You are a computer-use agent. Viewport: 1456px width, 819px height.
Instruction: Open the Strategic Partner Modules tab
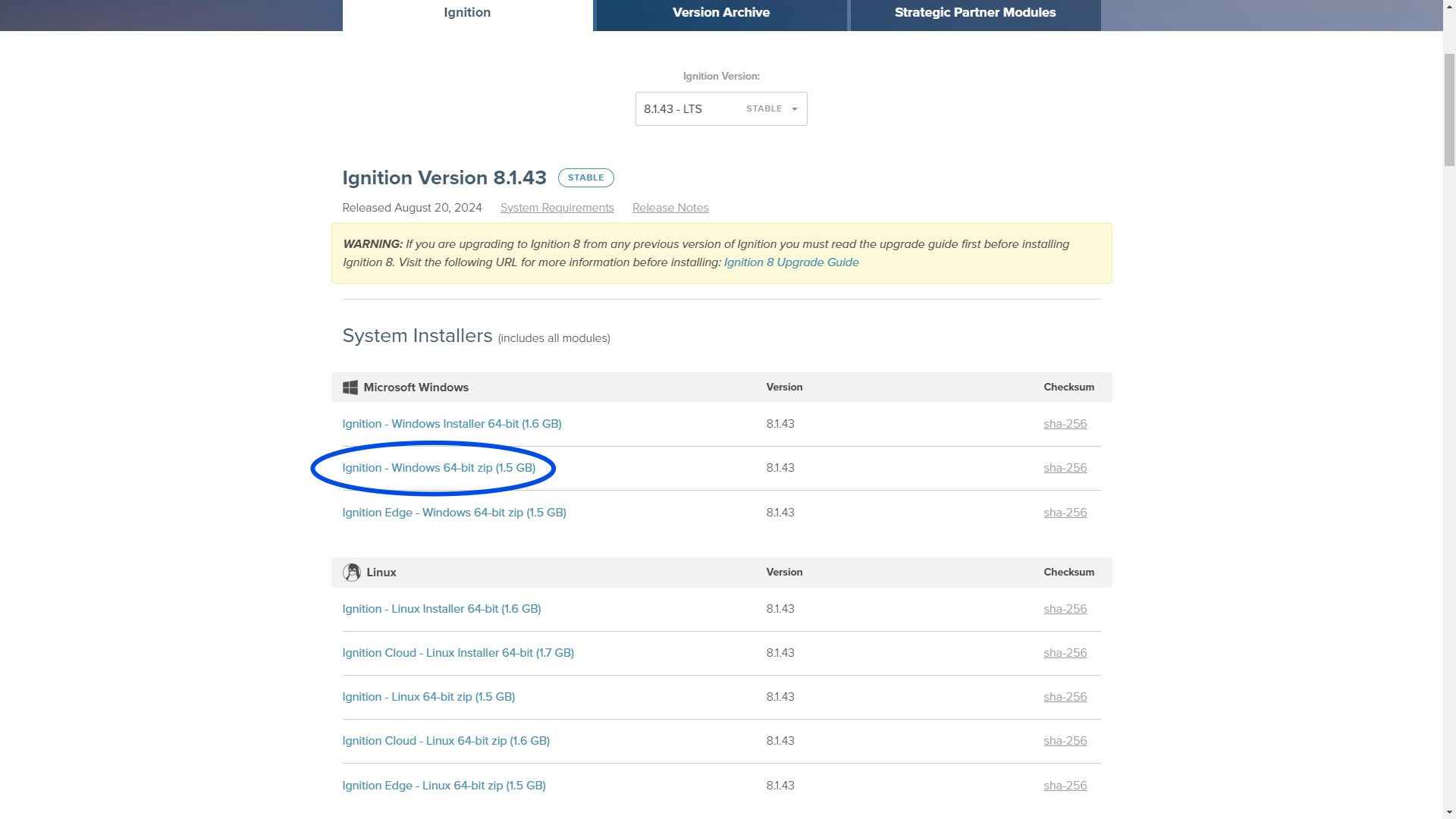(974, 13)
